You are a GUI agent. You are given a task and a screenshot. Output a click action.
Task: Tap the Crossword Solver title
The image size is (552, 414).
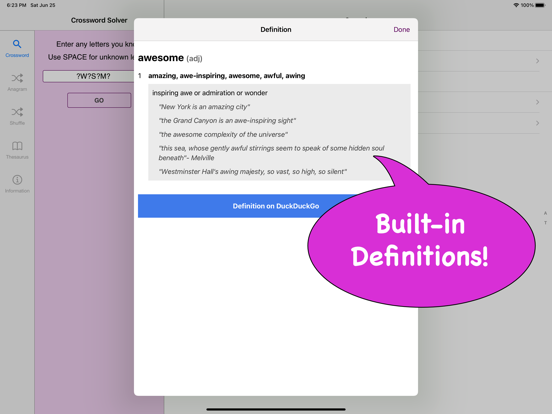coord(99,20)
